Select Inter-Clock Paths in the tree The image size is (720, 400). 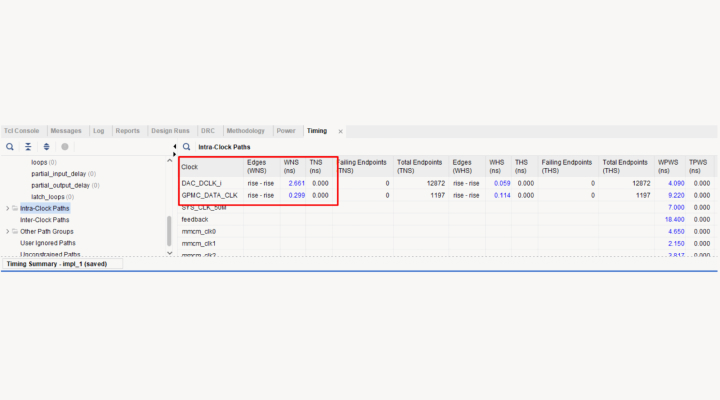[45, 220]
